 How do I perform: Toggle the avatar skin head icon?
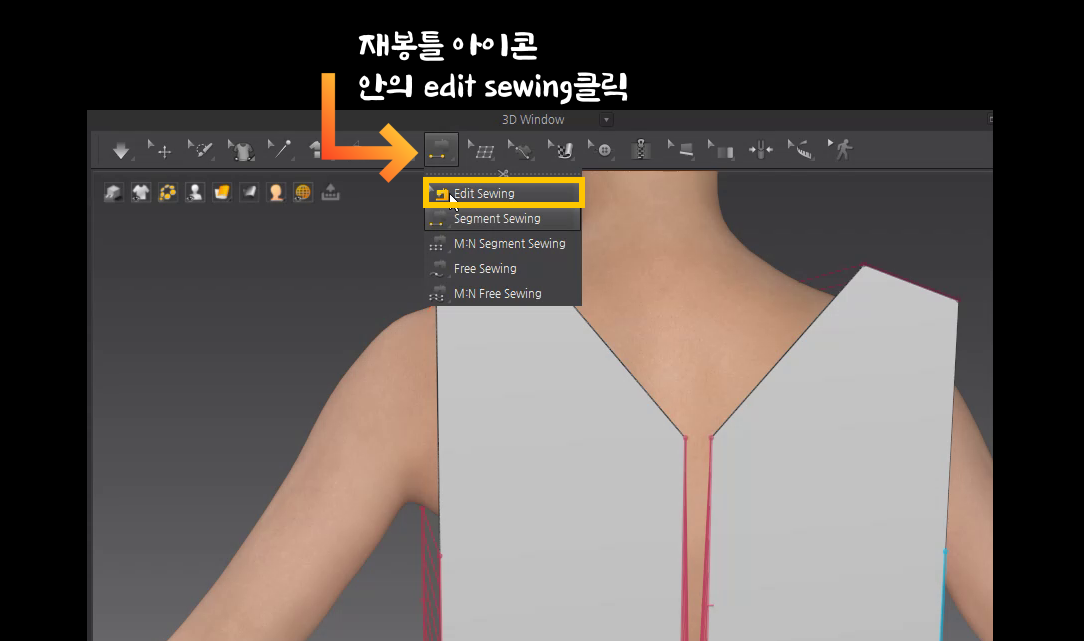276,192
